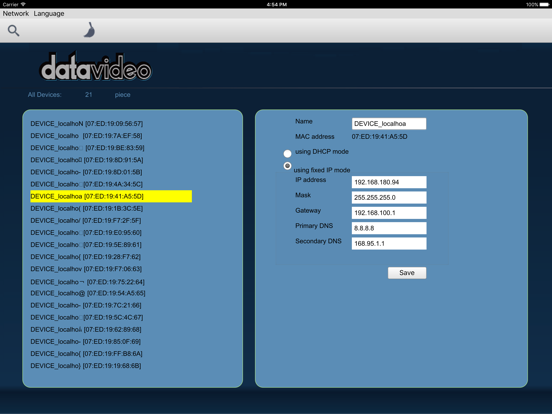
Task: Edit the Primary DNS field 8.8.8.8
Action: (x=389, y=228)
